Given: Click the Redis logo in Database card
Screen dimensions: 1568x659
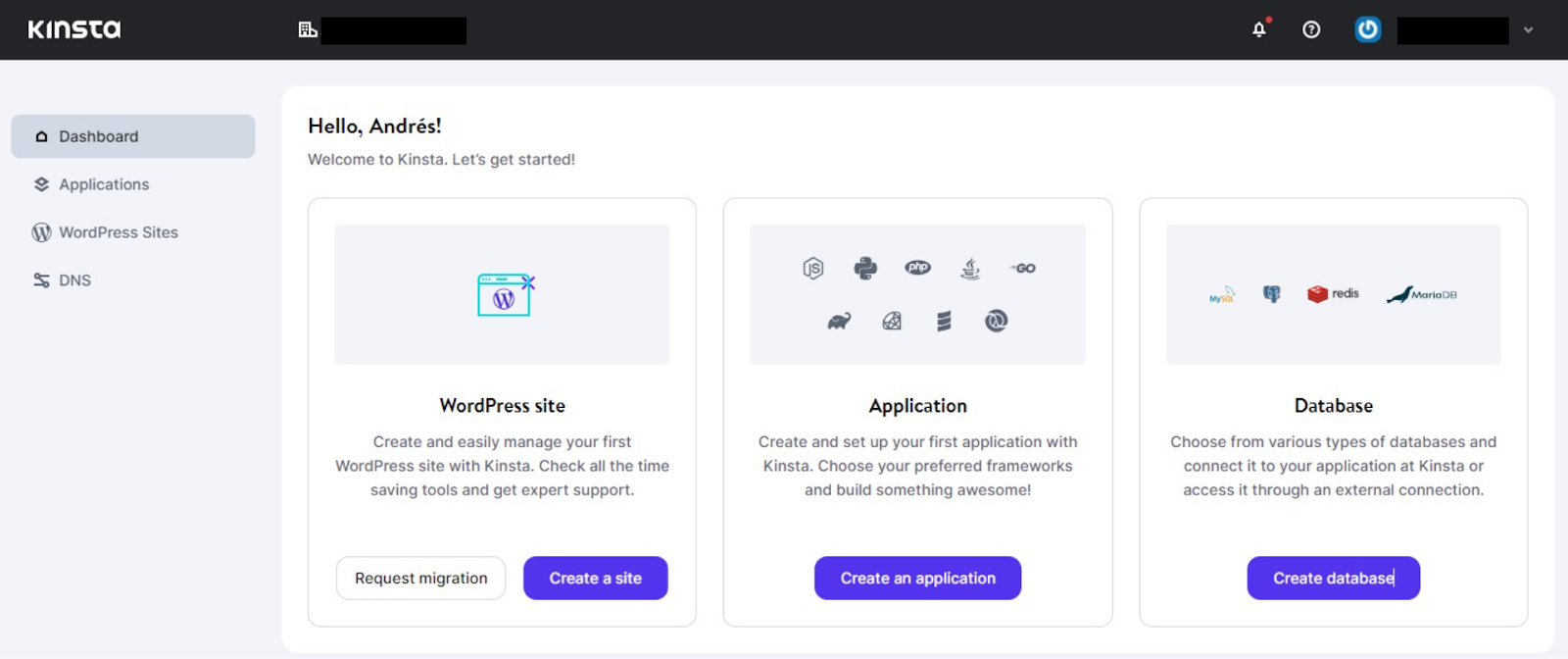Looking at the screenshot, I should [1333, 294].
